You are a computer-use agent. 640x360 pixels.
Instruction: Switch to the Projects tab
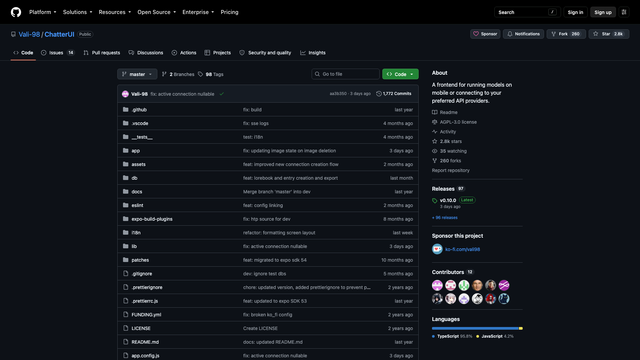pyautogui.click(x=218, y=53)
